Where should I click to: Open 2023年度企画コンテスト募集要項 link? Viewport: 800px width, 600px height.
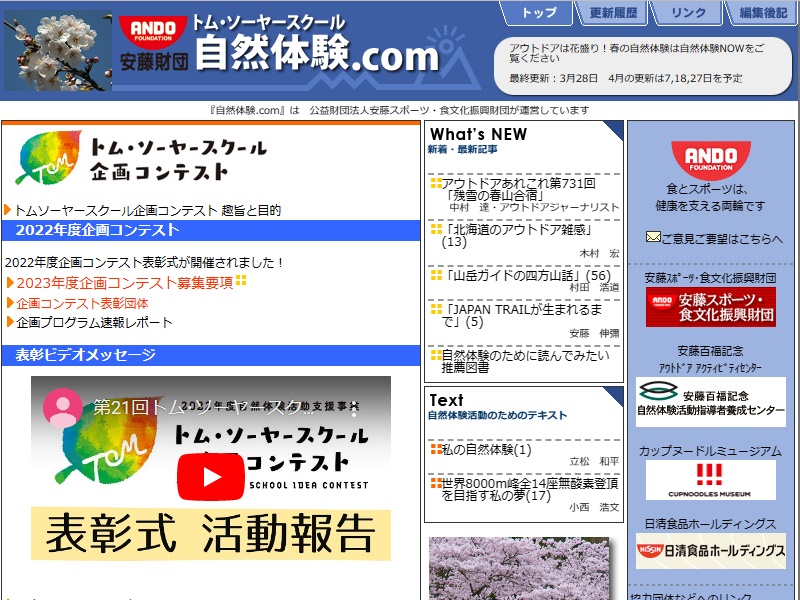click(125, 283)
